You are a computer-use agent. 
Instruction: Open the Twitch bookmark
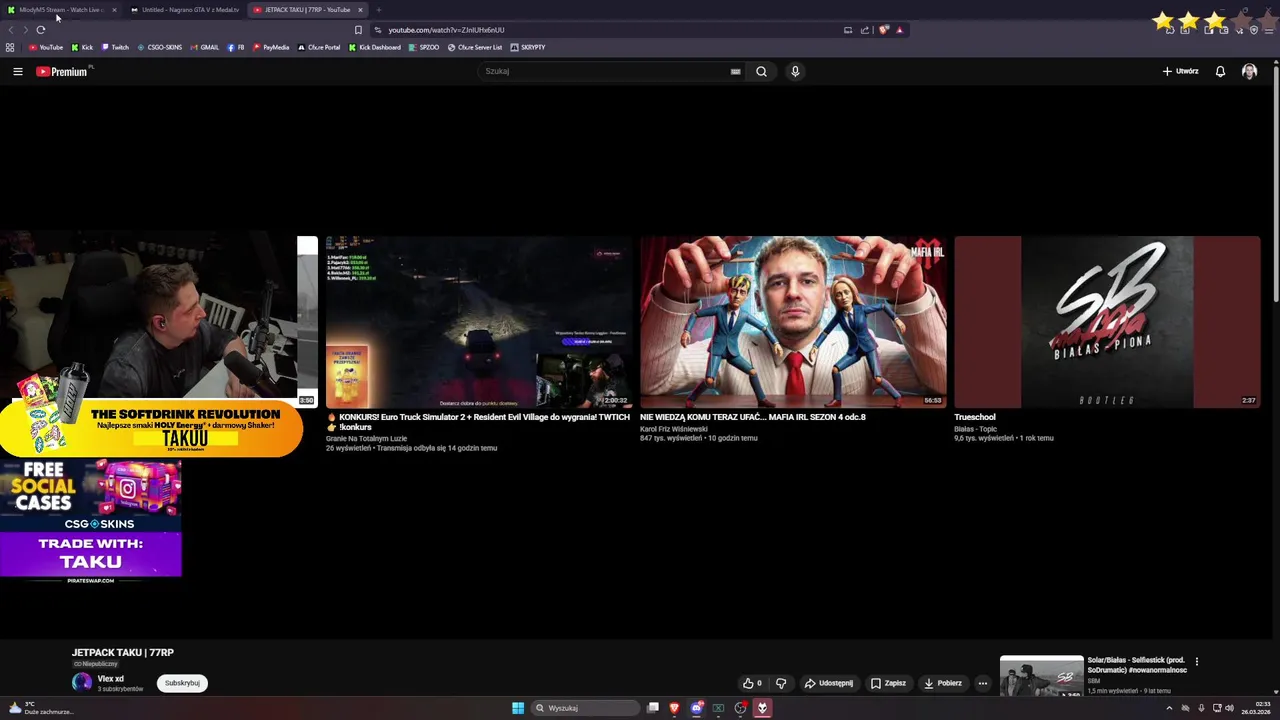115,47
